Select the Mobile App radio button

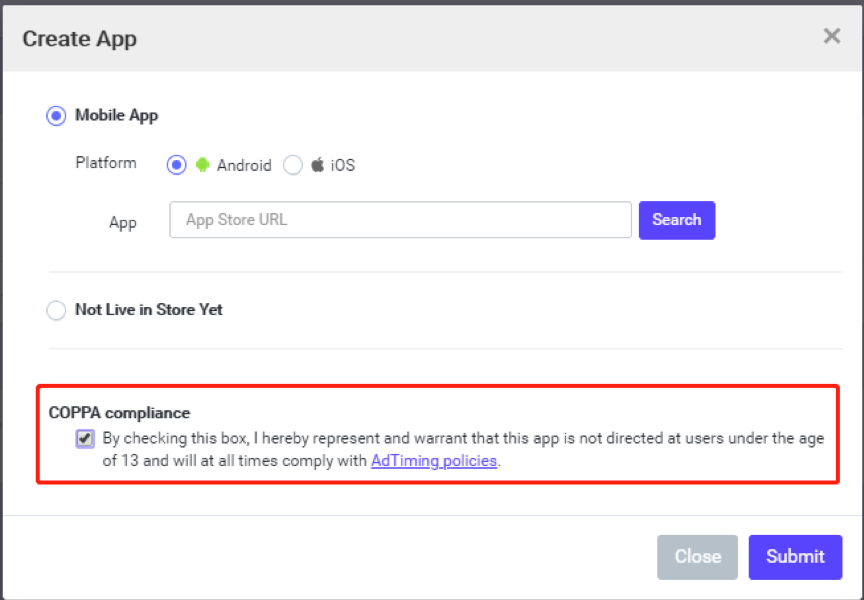(x=56, y=116)
